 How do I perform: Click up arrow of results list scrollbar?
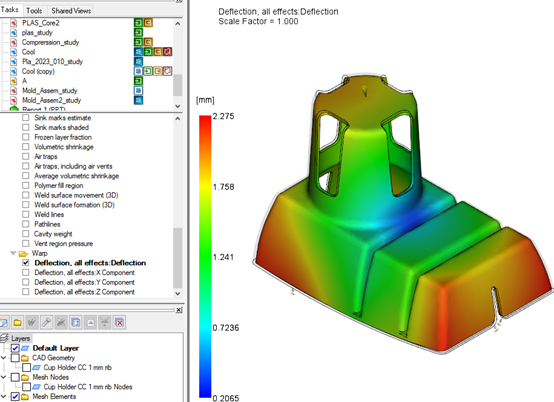(x=178, y=119)
